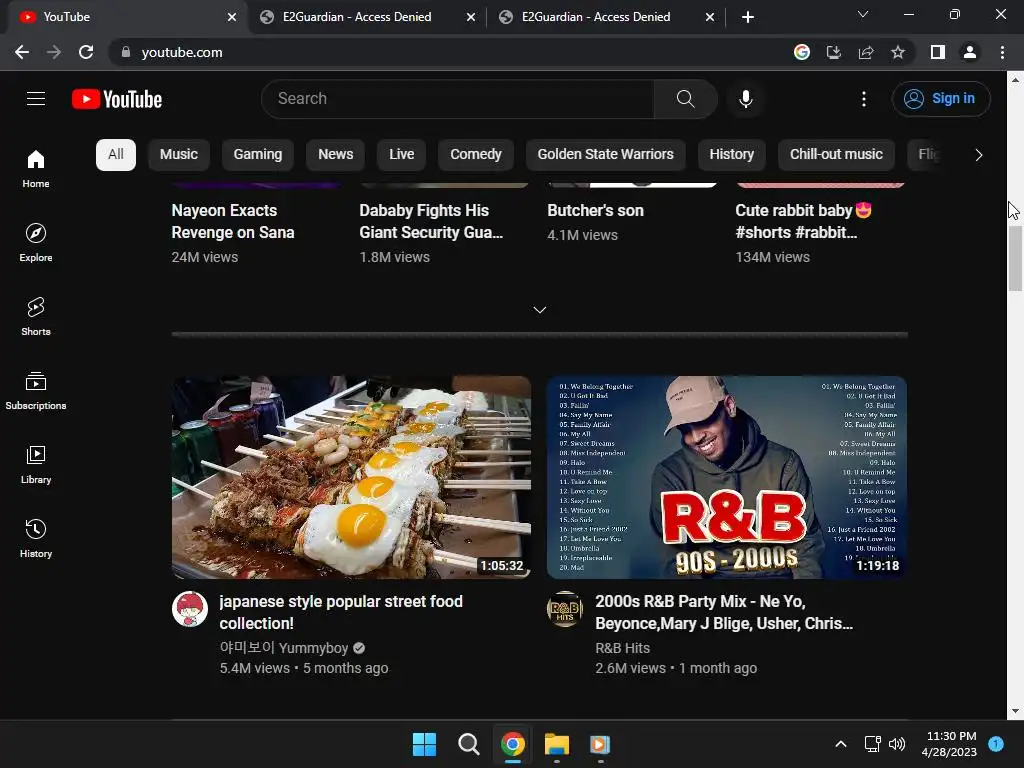Open Nayeon Exacts Revenge on Sana short

233,221
